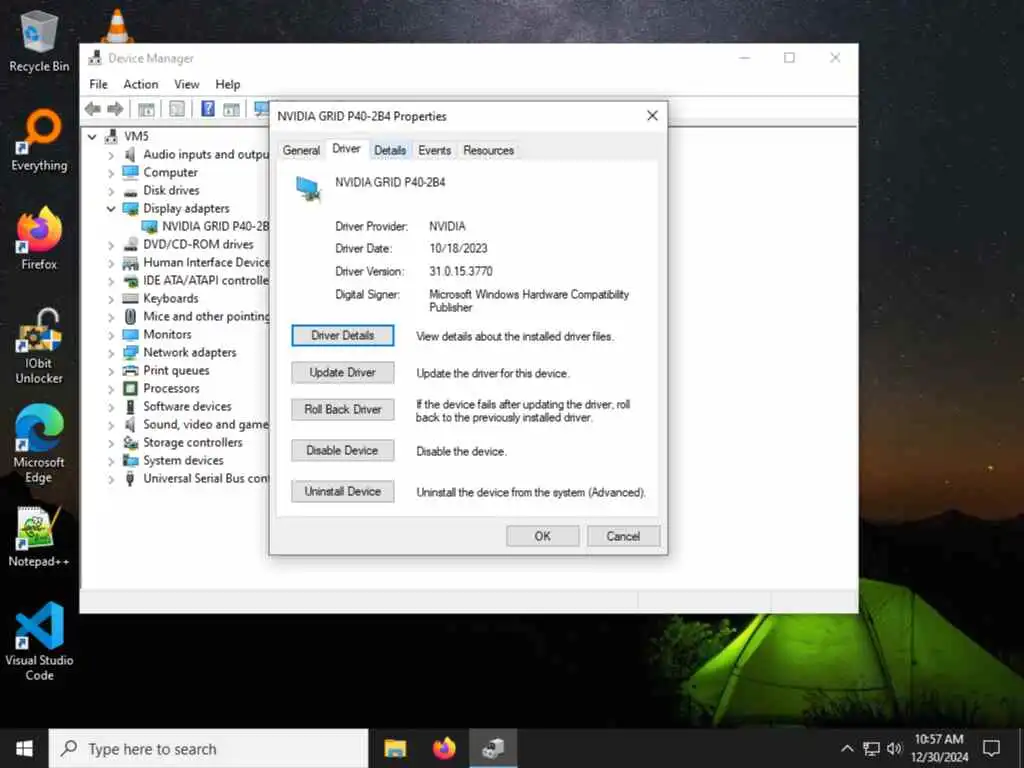Switch to the Events tab

tap(434, 150)
